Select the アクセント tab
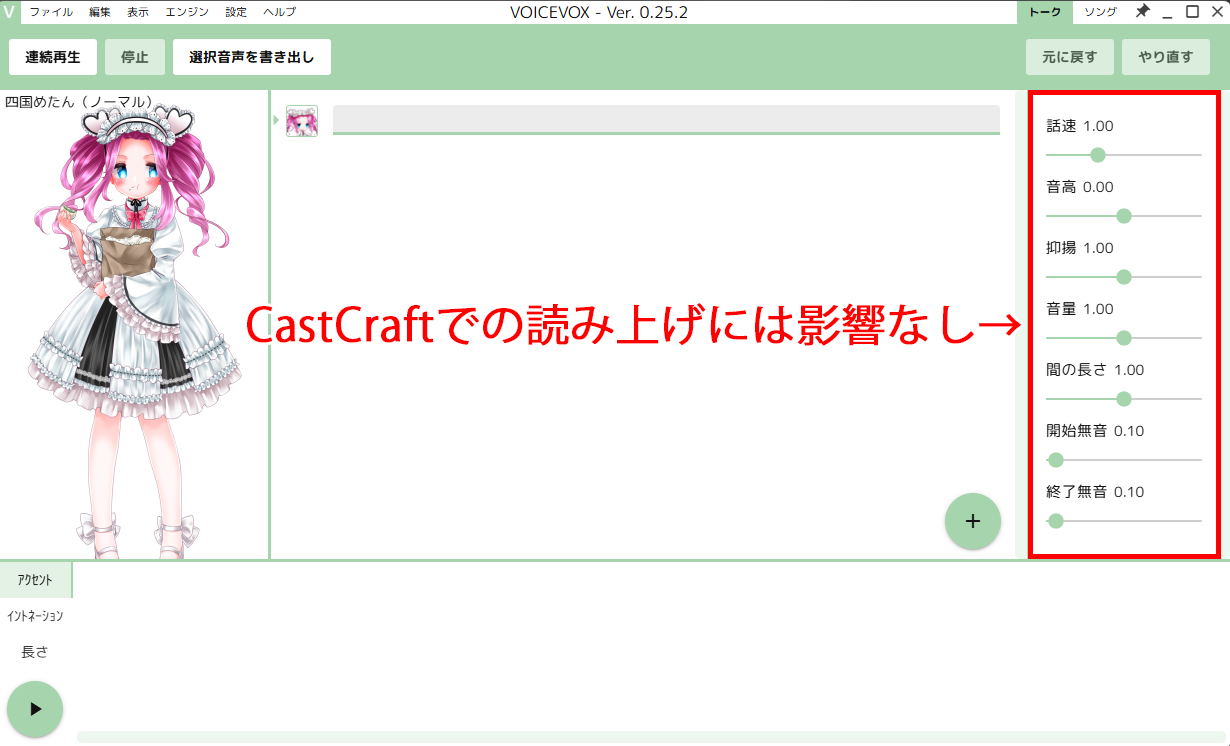Image resolution: width=1230 pixels, height=746 pixels. tap(36, 580)
